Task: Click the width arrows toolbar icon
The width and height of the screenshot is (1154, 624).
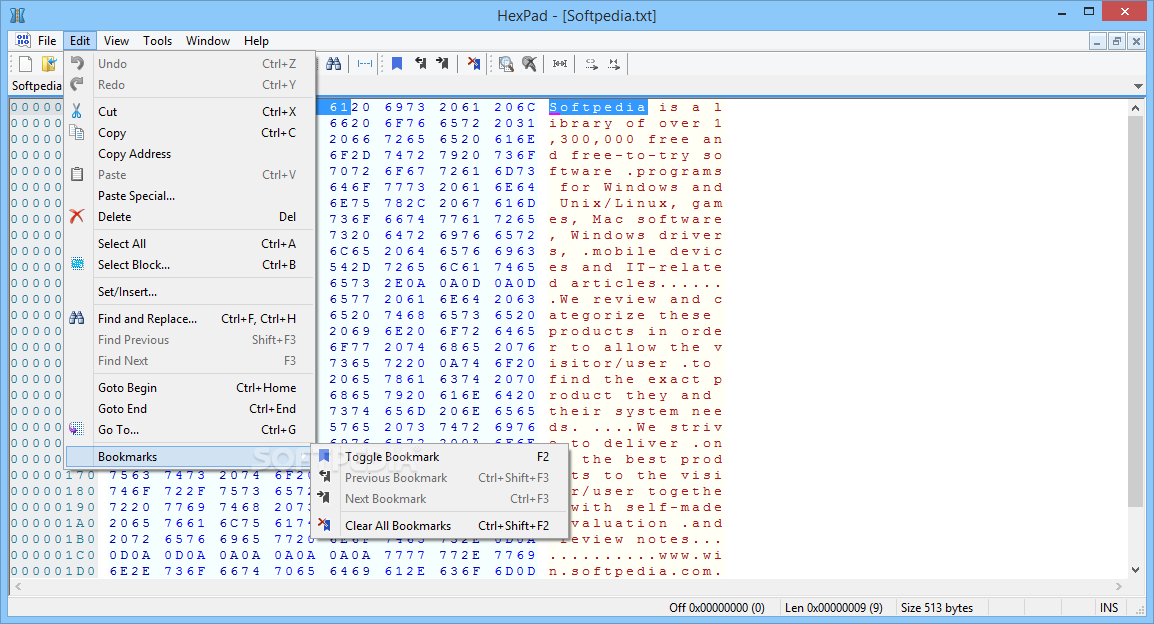Action: pos(560,64)
